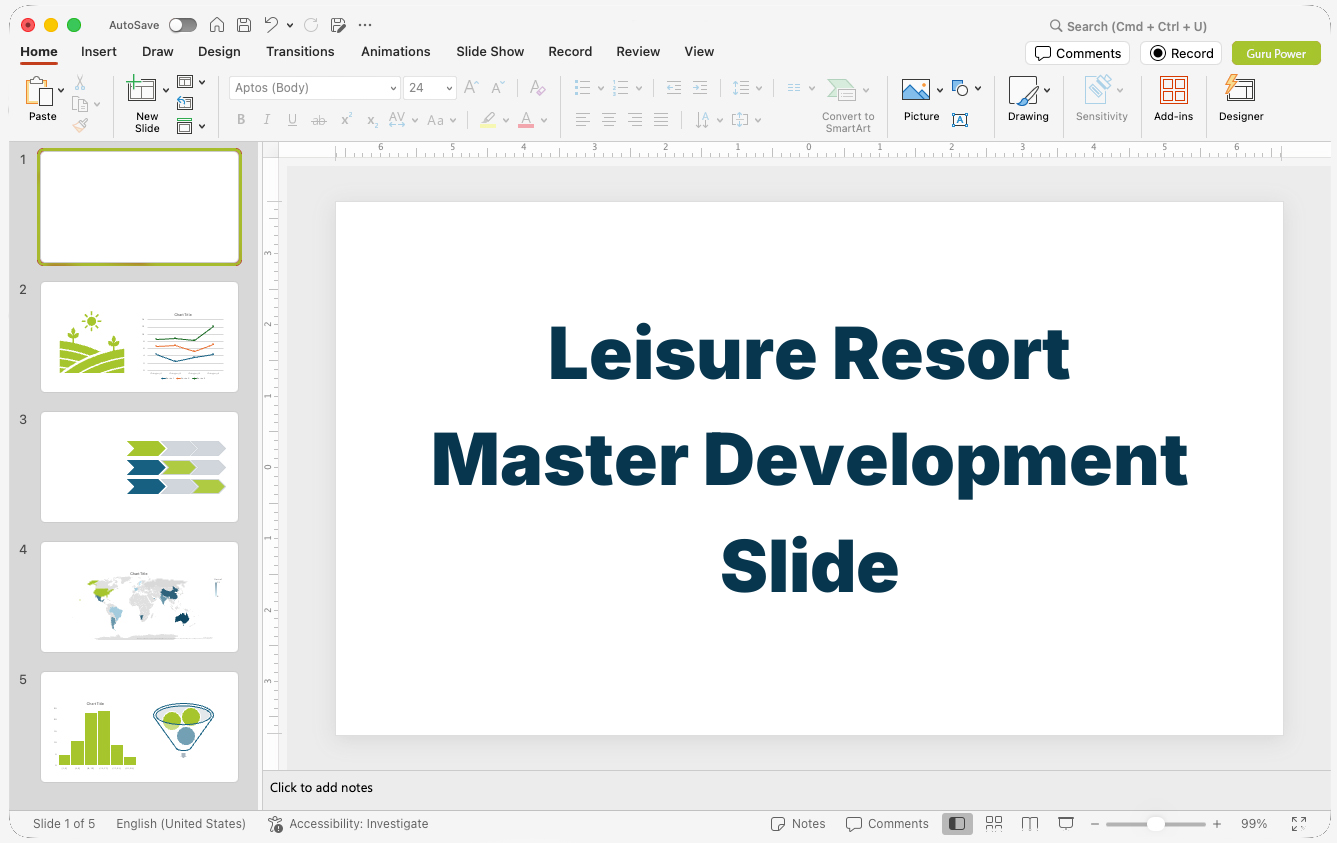The height and width of the screenshot is (843, 1337).
Task: Expand the New Slide dropdown arrow
Action: [x=166, y=91]
